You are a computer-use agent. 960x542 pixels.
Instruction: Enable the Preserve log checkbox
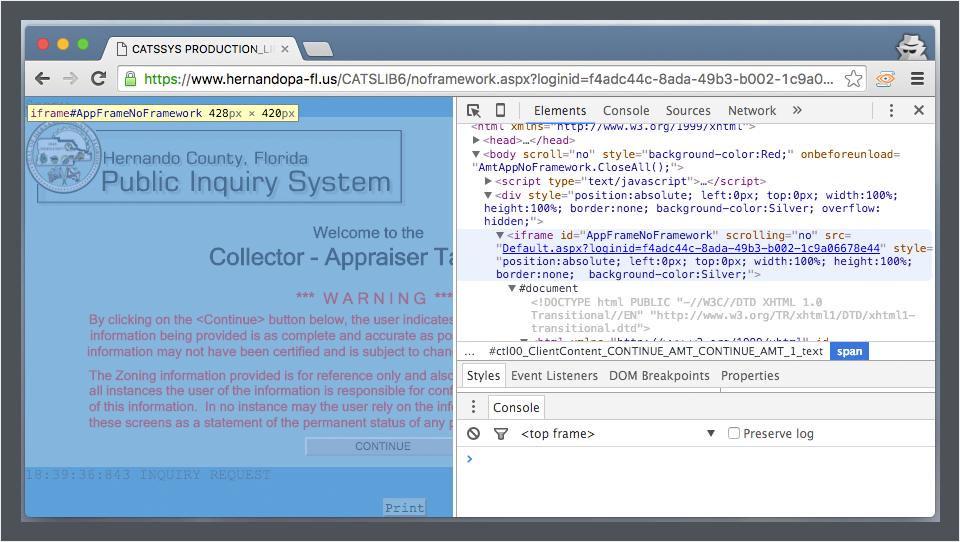(x=734, y=434)
